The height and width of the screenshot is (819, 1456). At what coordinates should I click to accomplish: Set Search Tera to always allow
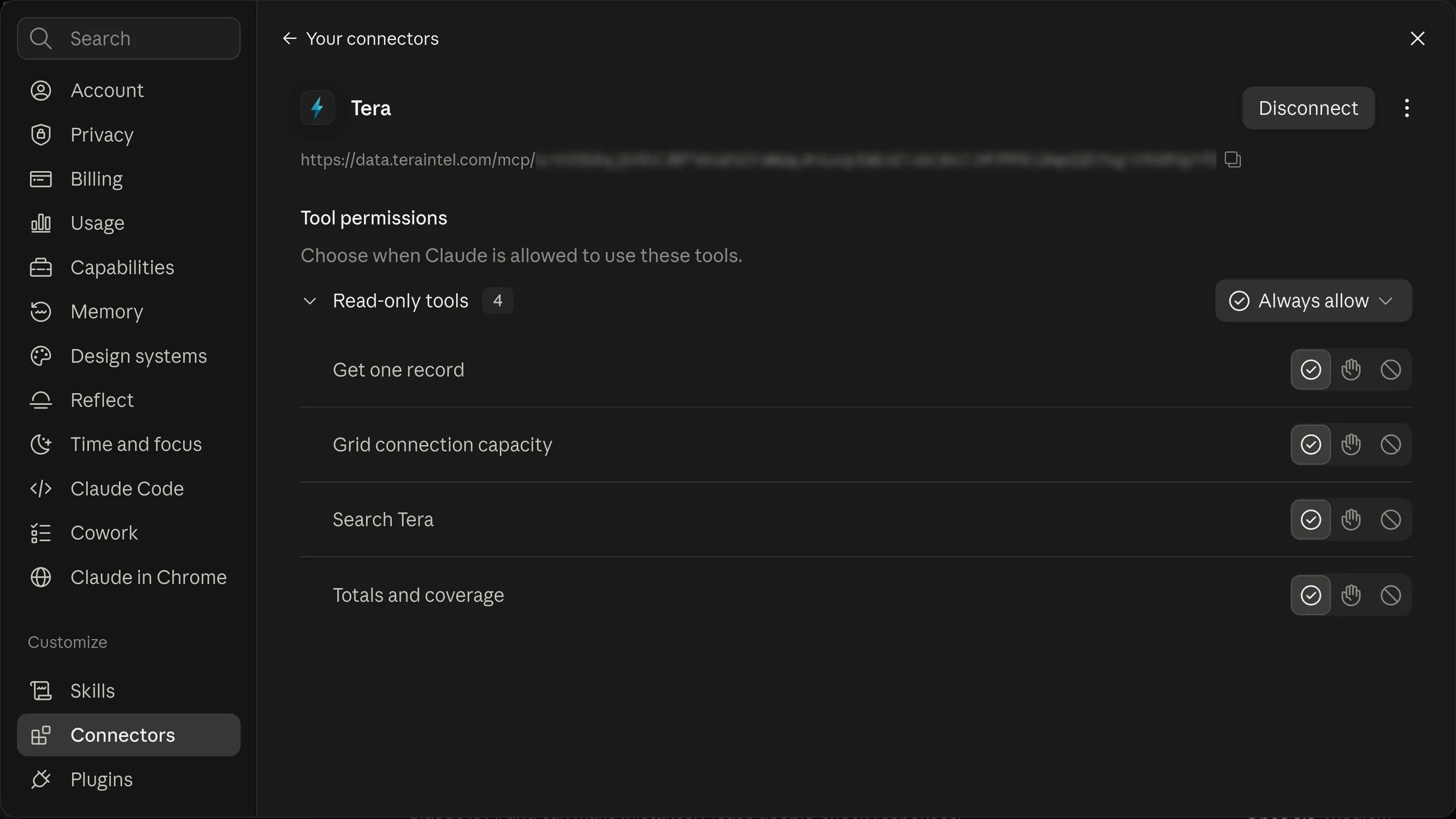pyautogui.click(x=1311, y=520)
